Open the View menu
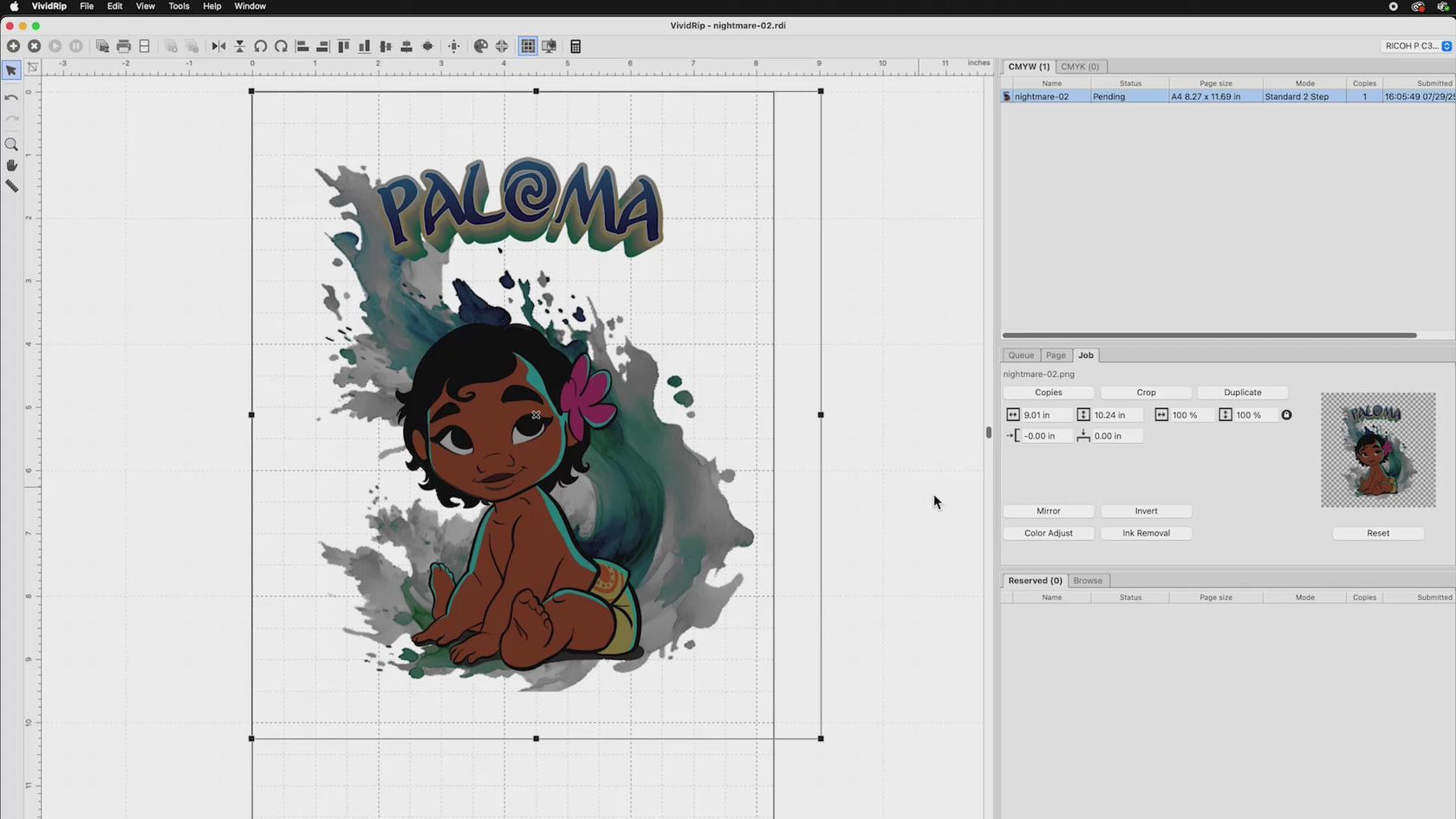The height and width of the screenshot is (819, 1456). click(145, 6)
